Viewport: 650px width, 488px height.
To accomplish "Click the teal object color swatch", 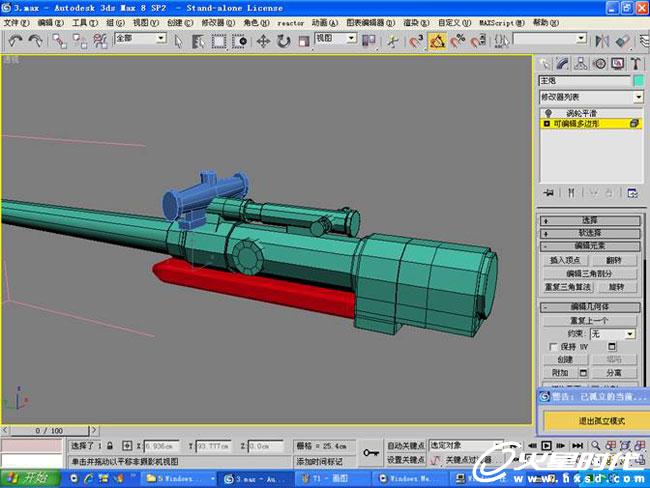I will [639, 80].
